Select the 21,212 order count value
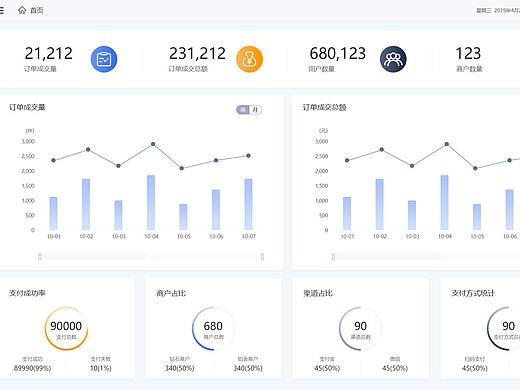The width and height of the screenshot is (520, 390). point(49,53)
